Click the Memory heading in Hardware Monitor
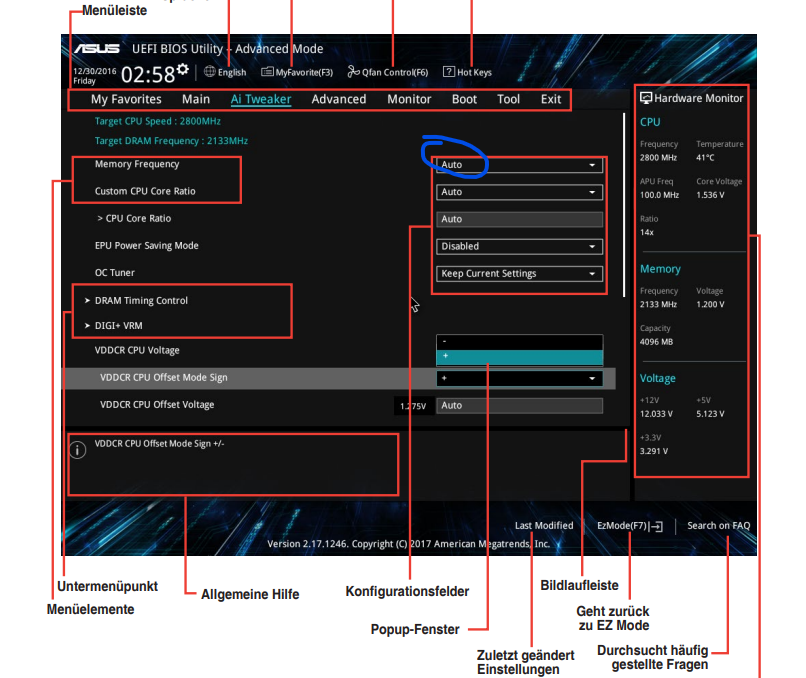This screenshot has height=678, width=806. [x=660, y=269]
